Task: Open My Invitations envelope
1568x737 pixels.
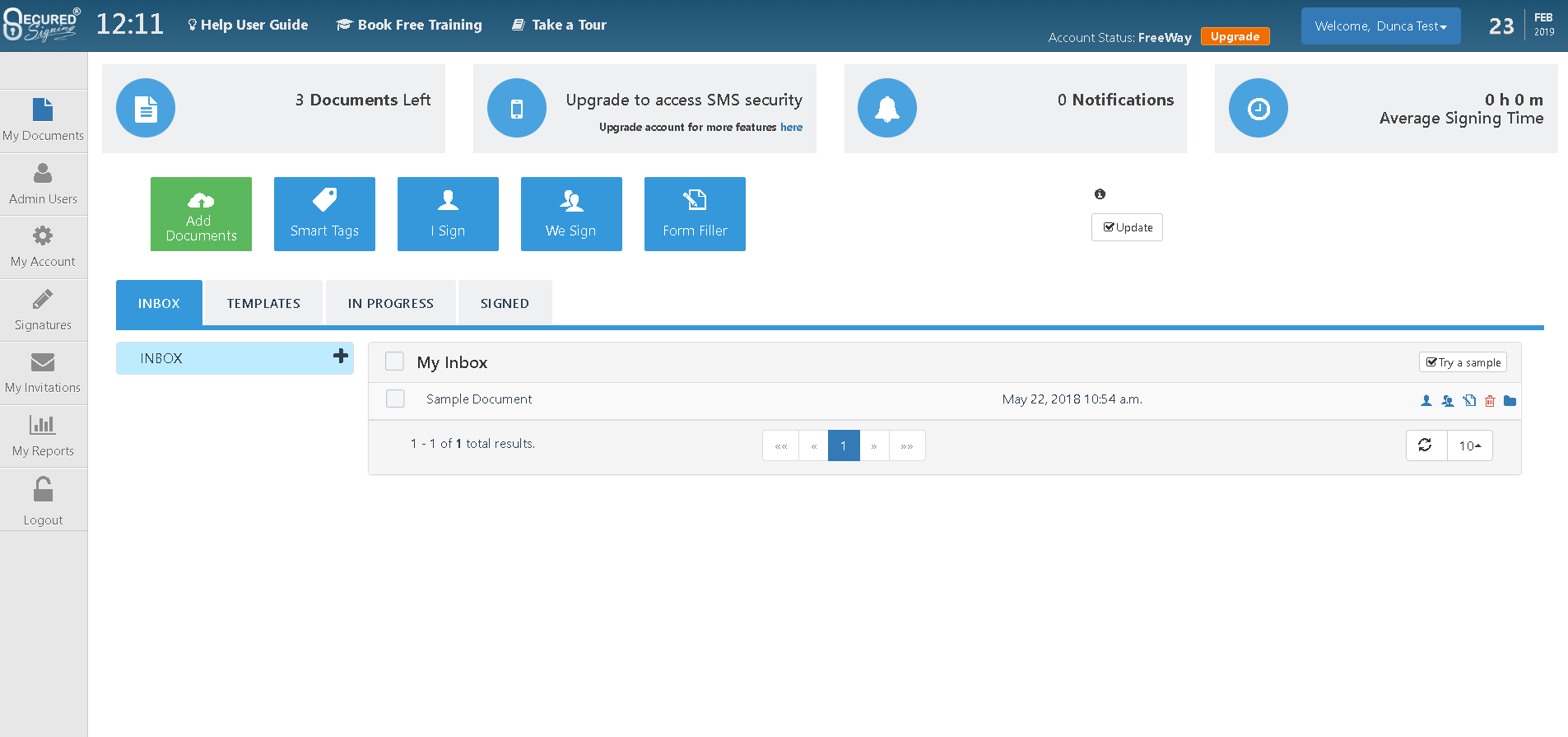Action: tap(43, 373)
